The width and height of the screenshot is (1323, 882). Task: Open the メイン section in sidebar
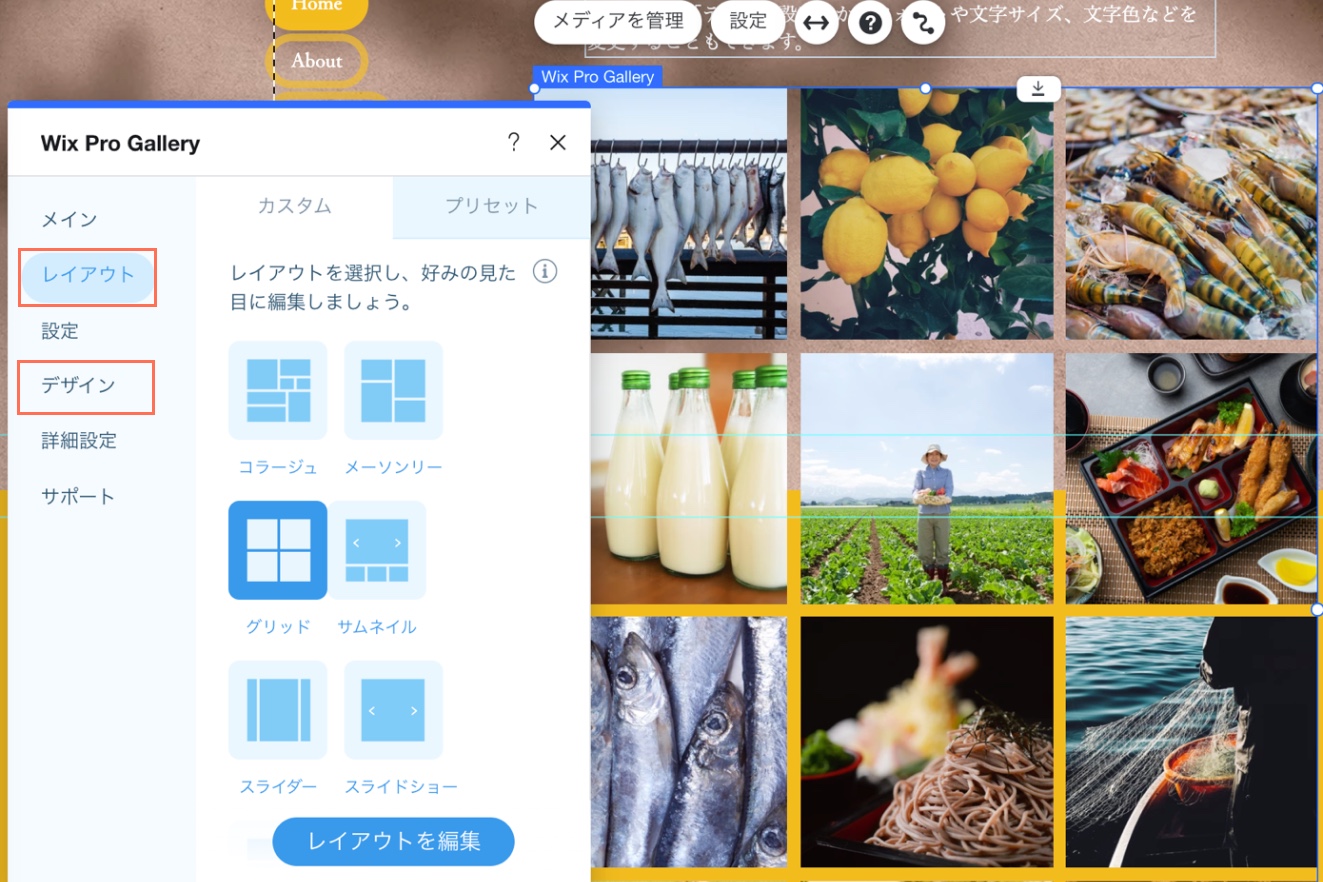click(x=69, y=219)
